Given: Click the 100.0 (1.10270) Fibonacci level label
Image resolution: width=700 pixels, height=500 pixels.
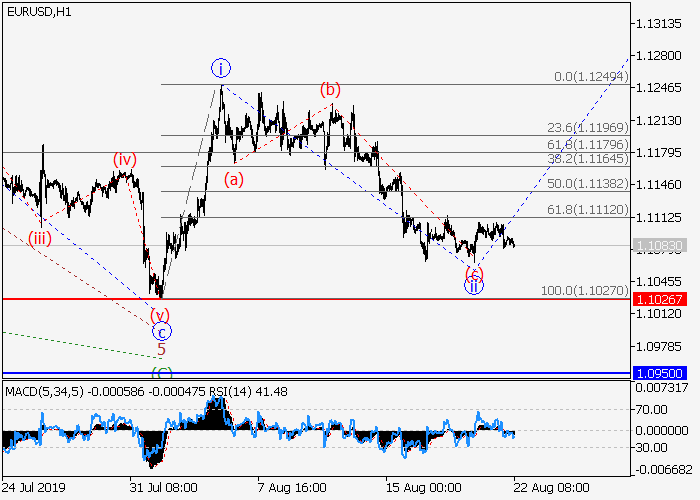Looking at the screenshot, I should (x=584, y=290).
